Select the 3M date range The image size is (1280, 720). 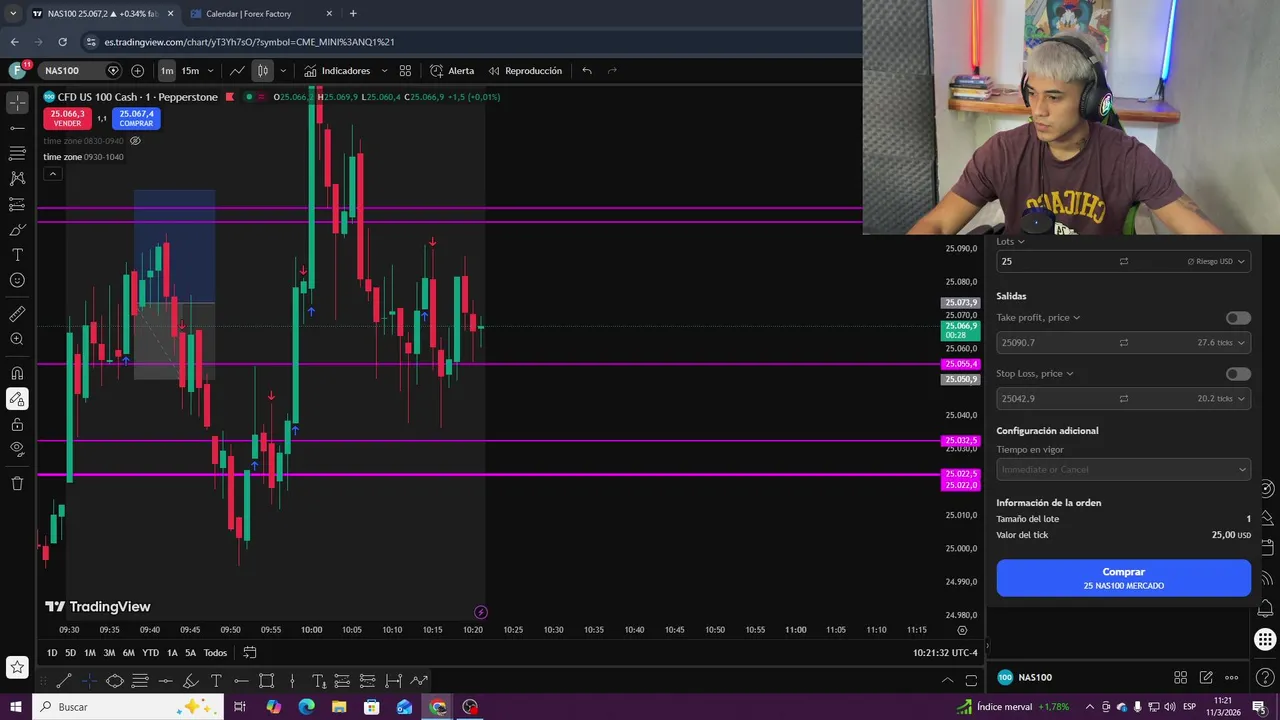pyautogui.click(x=109, y=653)
